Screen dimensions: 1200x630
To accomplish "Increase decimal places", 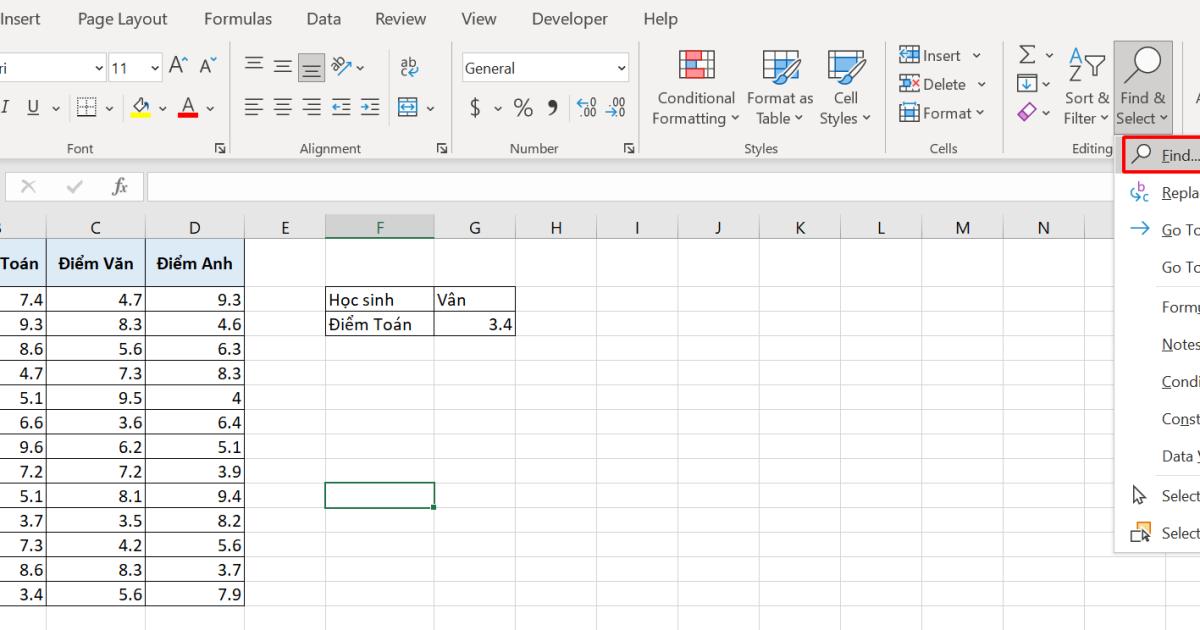I will pos(586,108).
